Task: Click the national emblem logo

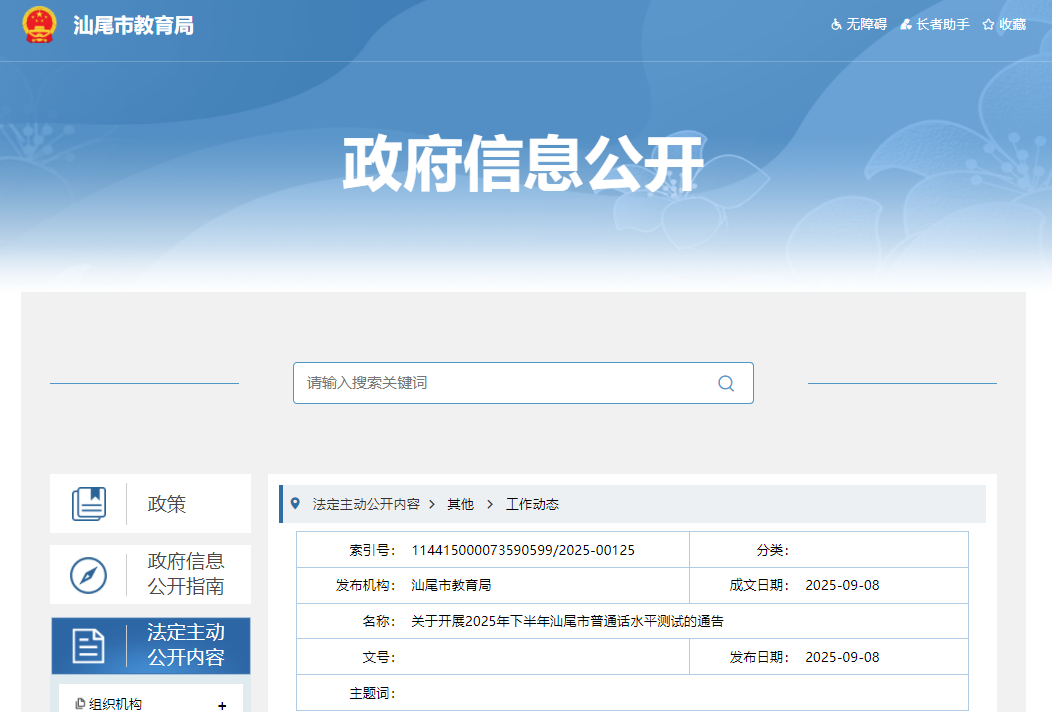Action: coord(40,25)
